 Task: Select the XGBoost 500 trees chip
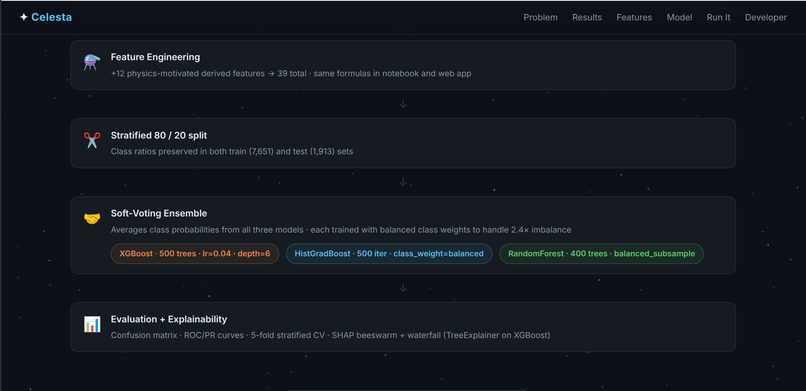pos(195,254)
